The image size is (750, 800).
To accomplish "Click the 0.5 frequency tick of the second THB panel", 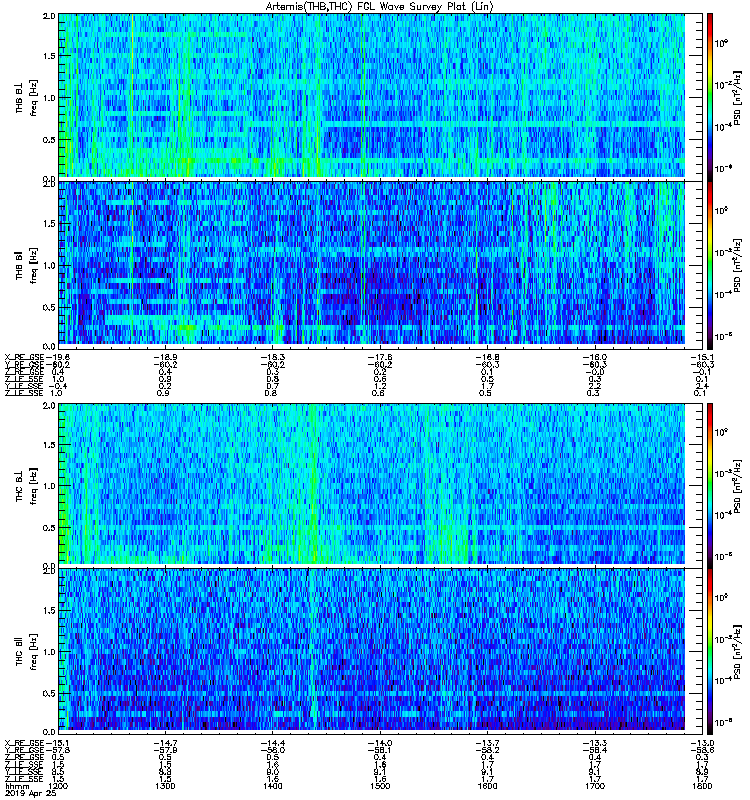I will coord(49,307).
